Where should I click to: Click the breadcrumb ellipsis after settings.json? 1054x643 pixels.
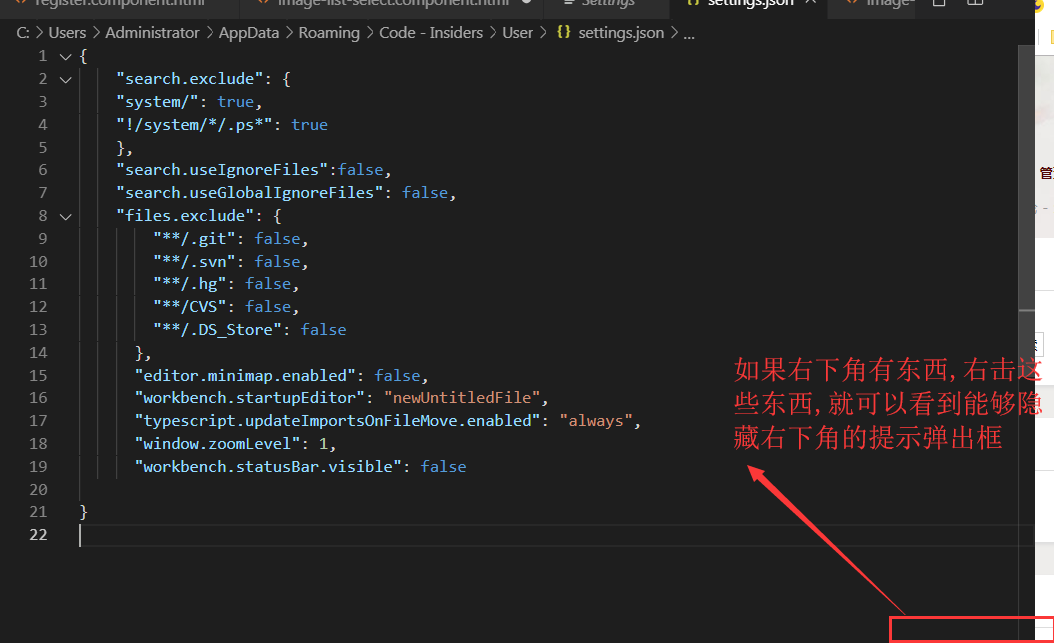(x=688, y=33)
